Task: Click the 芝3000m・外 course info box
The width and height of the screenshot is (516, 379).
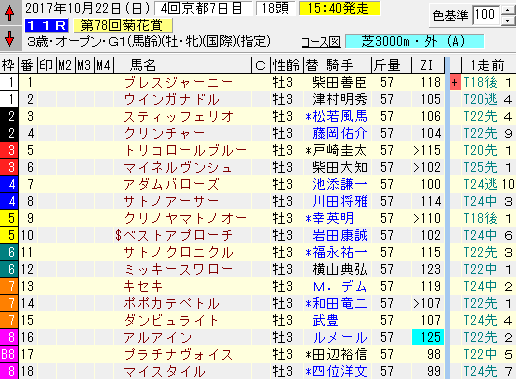Action: 415,42
